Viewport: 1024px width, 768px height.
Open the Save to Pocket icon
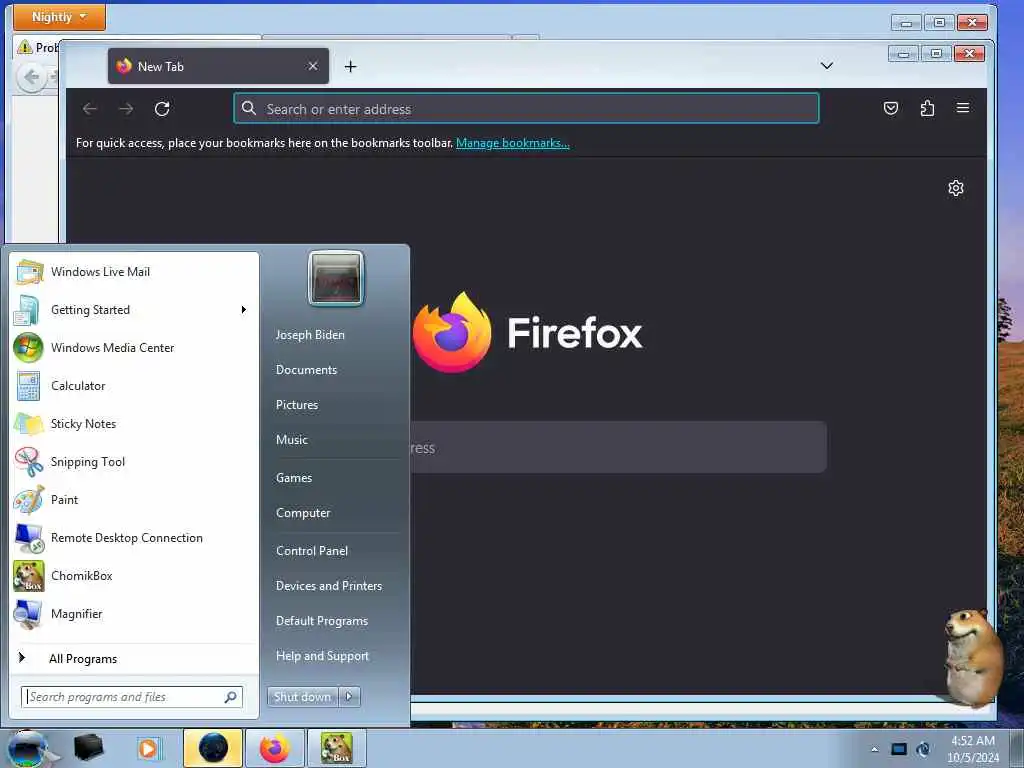pyautogui.click(x=891, y=108)
